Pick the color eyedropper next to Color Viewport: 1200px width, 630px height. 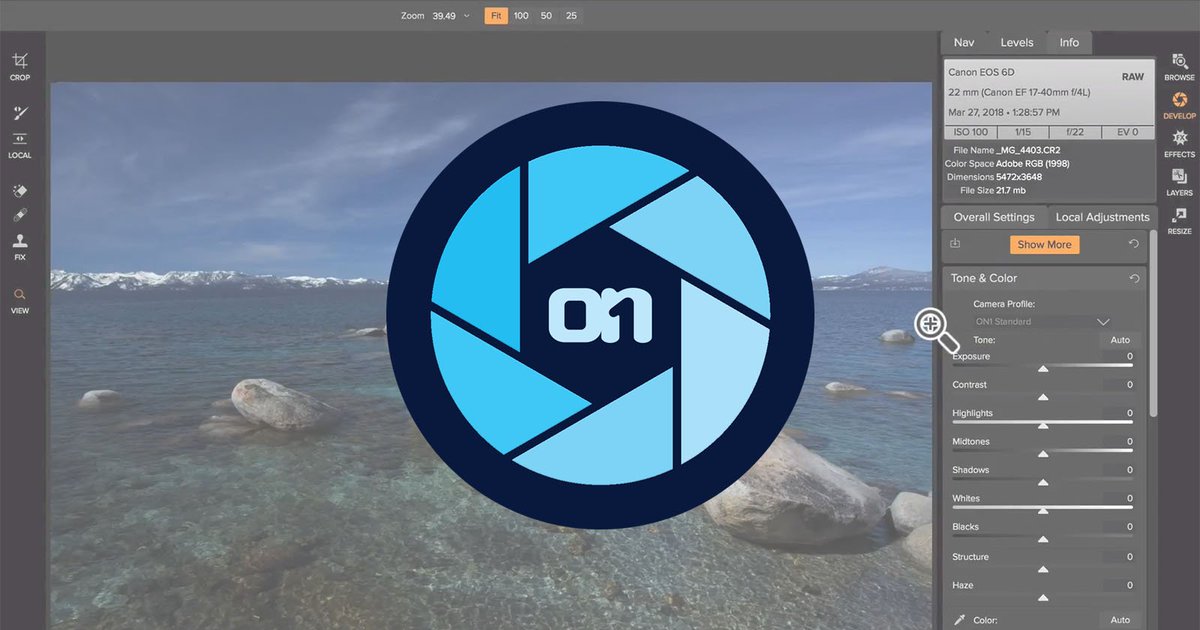click(x=960, y=620)
